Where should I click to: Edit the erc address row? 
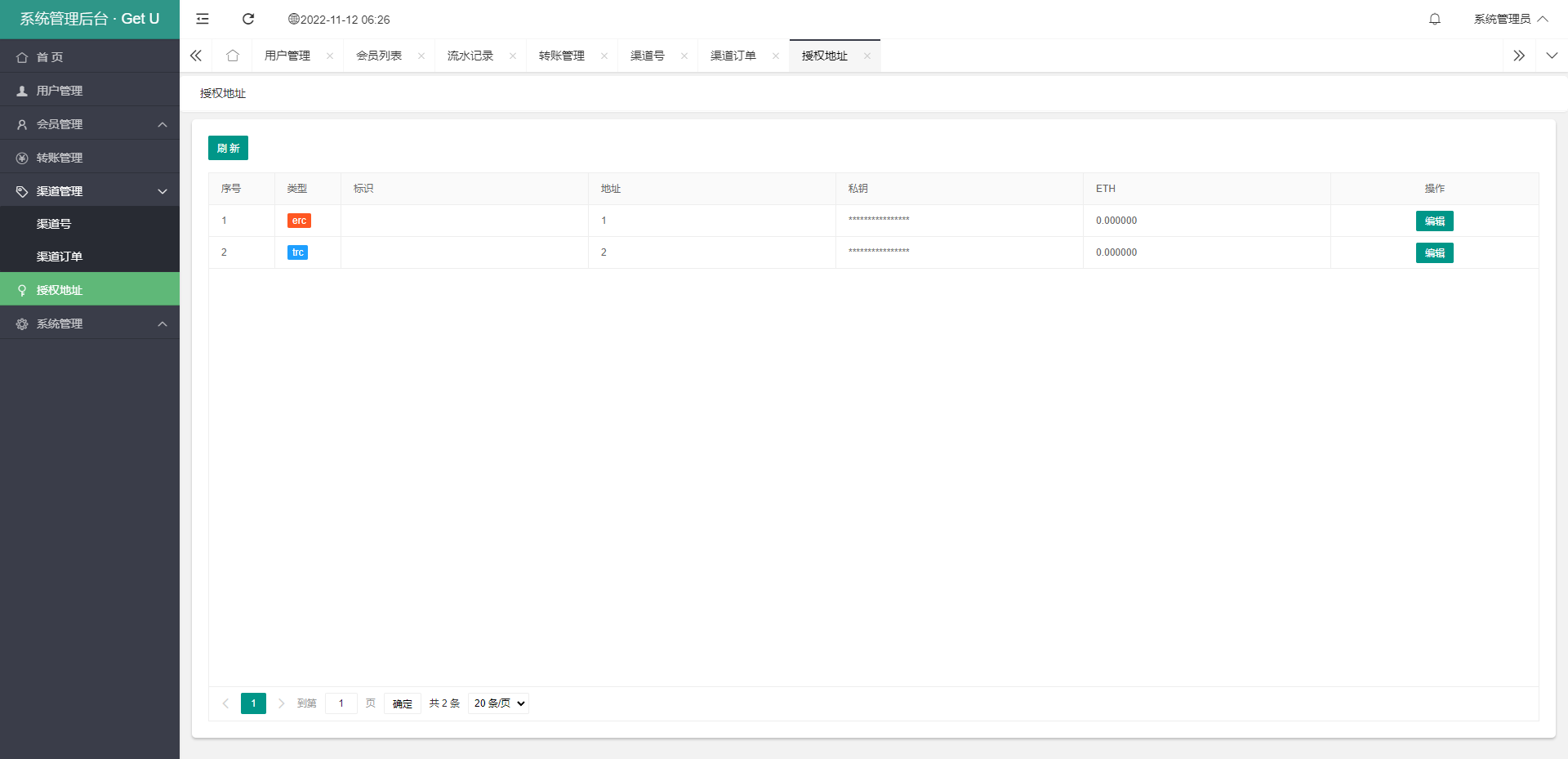tap(1434, 221)
